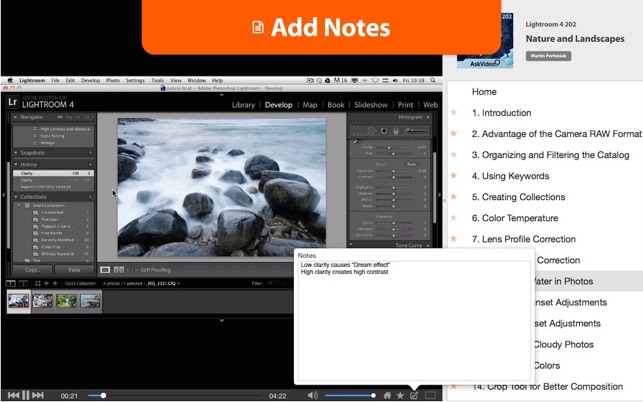Image resolution: width=643 pixels, height=402 pixels.
Task: Unstar the Creating Collections lesson
Action: 454,196
